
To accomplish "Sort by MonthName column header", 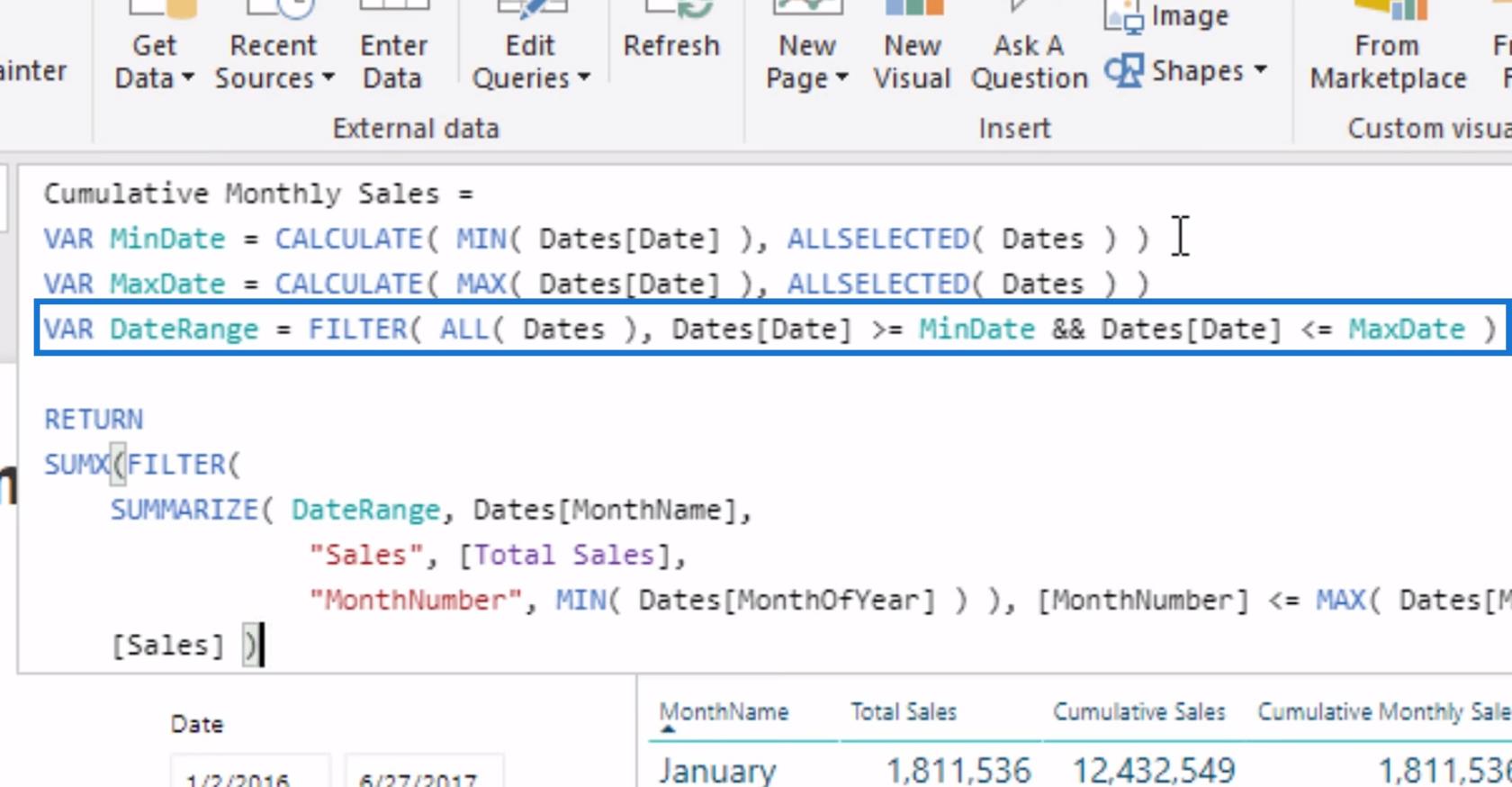I will 724,712.
